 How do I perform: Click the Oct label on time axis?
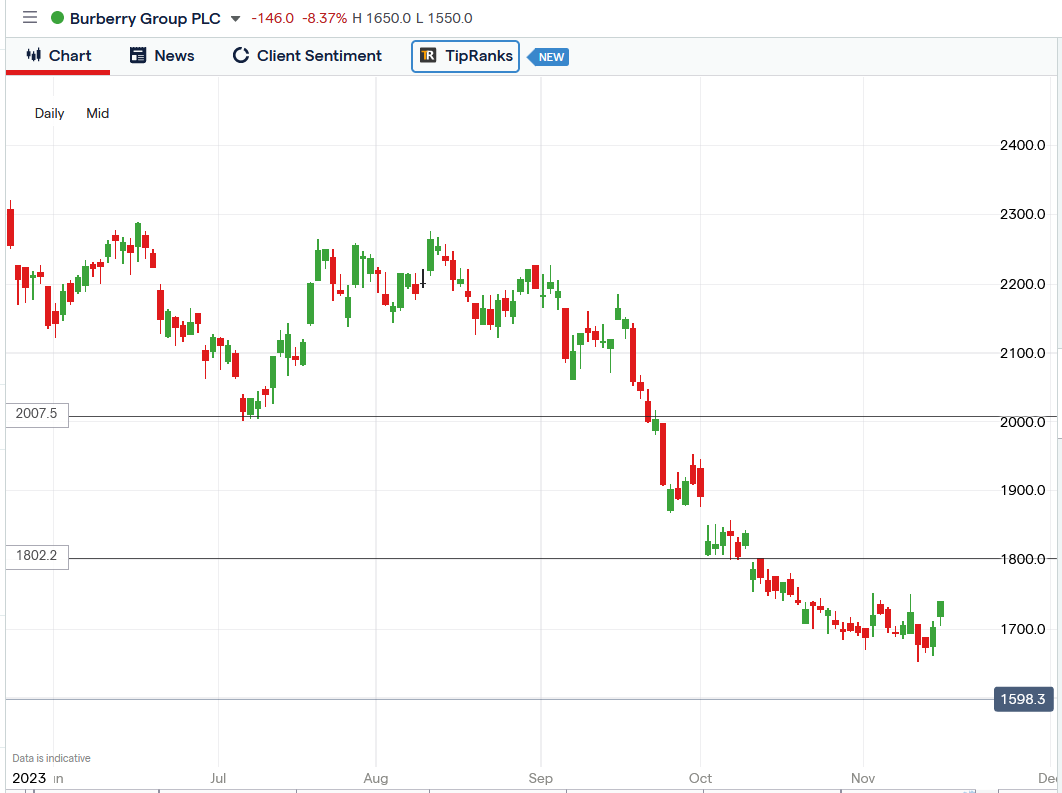pos(700,778)
